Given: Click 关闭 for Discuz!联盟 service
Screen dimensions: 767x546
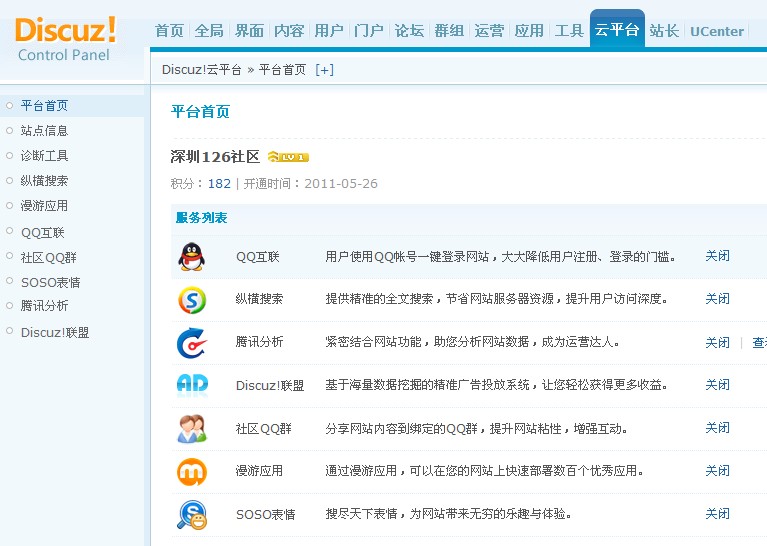Looking at the screenshot, I should (x=717, y=385).
